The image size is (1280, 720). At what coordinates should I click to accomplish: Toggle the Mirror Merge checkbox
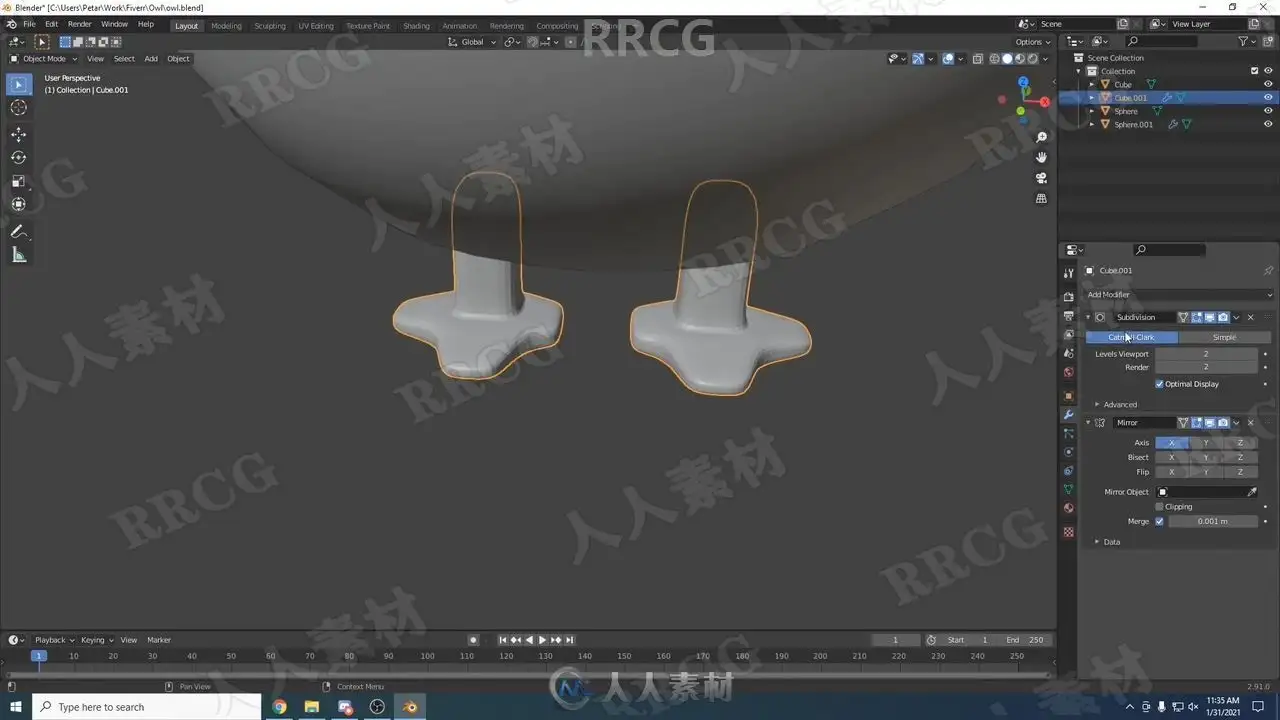point(1160,521)
